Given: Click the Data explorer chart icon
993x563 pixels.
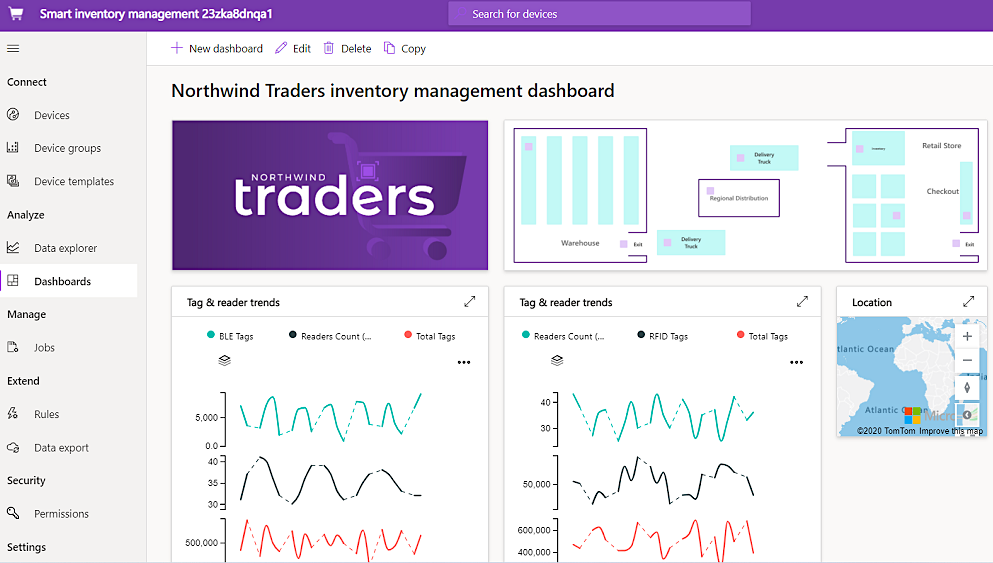Looking at the screenshot, I should [13, 248].
